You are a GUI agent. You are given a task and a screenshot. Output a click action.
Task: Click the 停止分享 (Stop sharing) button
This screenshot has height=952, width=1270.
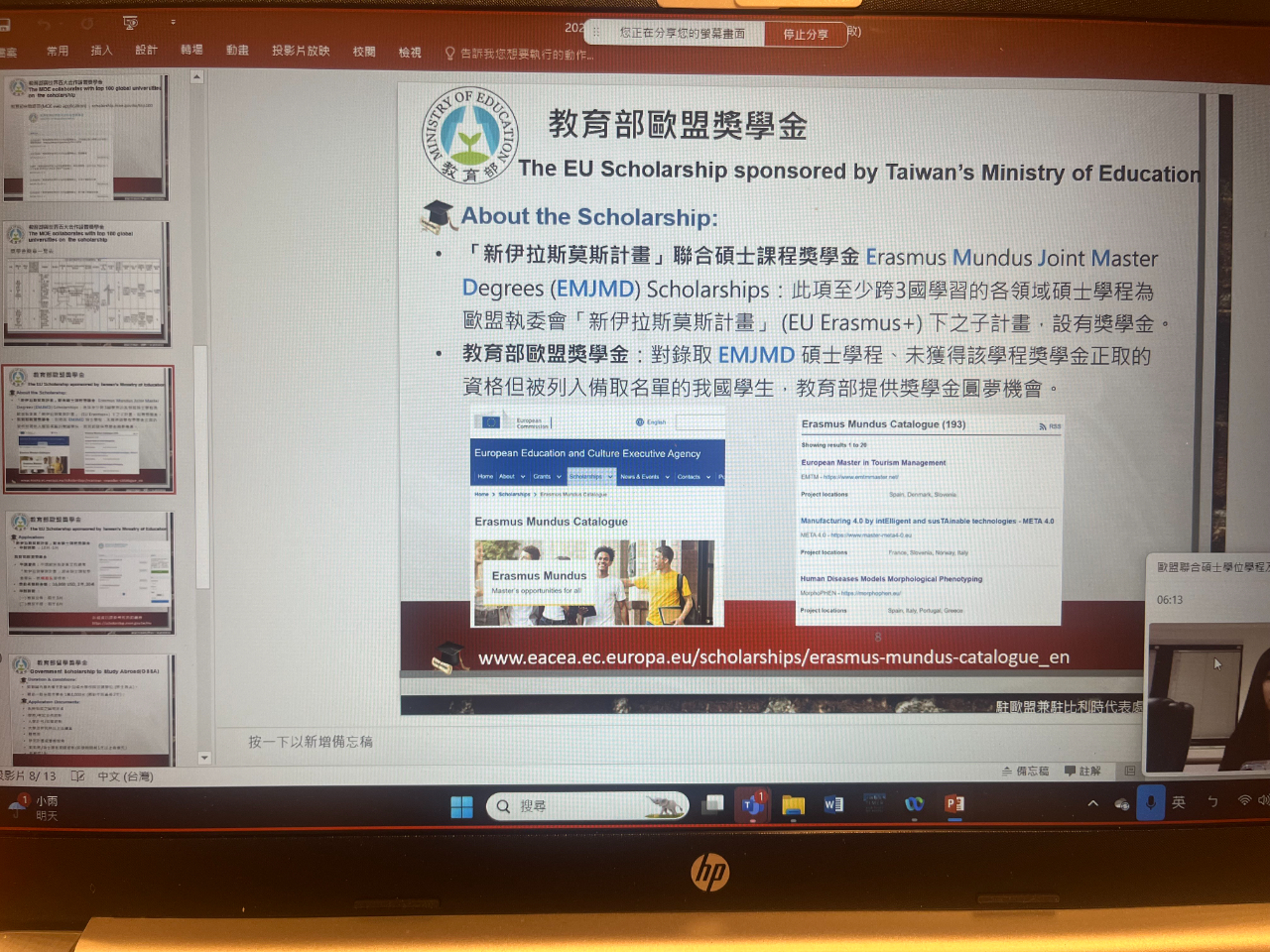805,35
